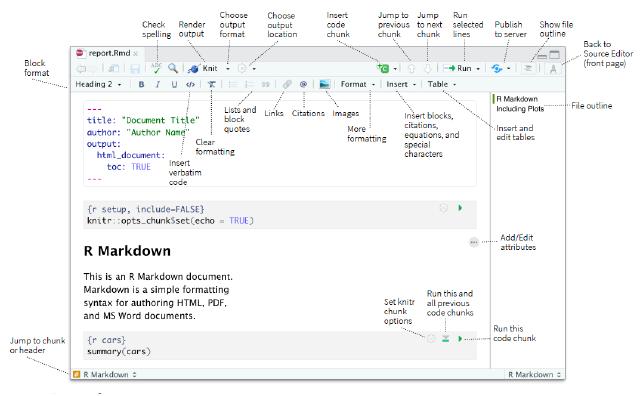
Task: Open knitr chunk options for cars chunk
Action: [431, 339]
